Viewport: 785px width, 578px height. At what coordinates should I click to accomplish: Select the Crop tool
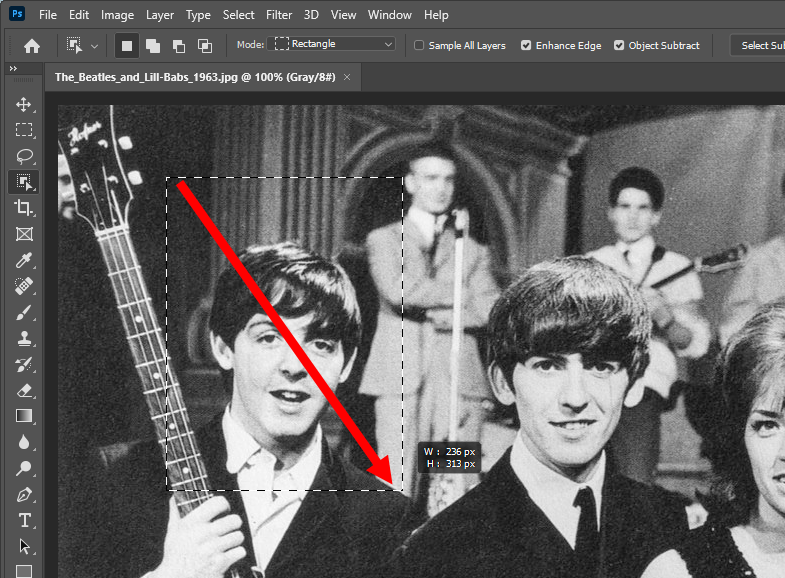pyautogui.click(x=24, y=208)
